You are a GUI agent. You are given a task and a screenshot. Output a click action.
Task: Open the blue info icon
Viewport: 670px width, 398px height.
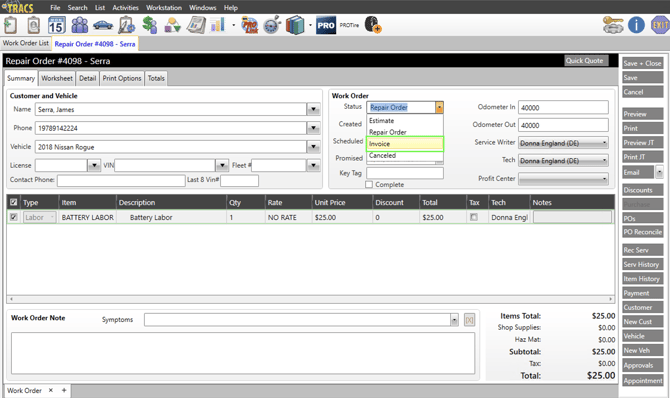tap(636, 25)
